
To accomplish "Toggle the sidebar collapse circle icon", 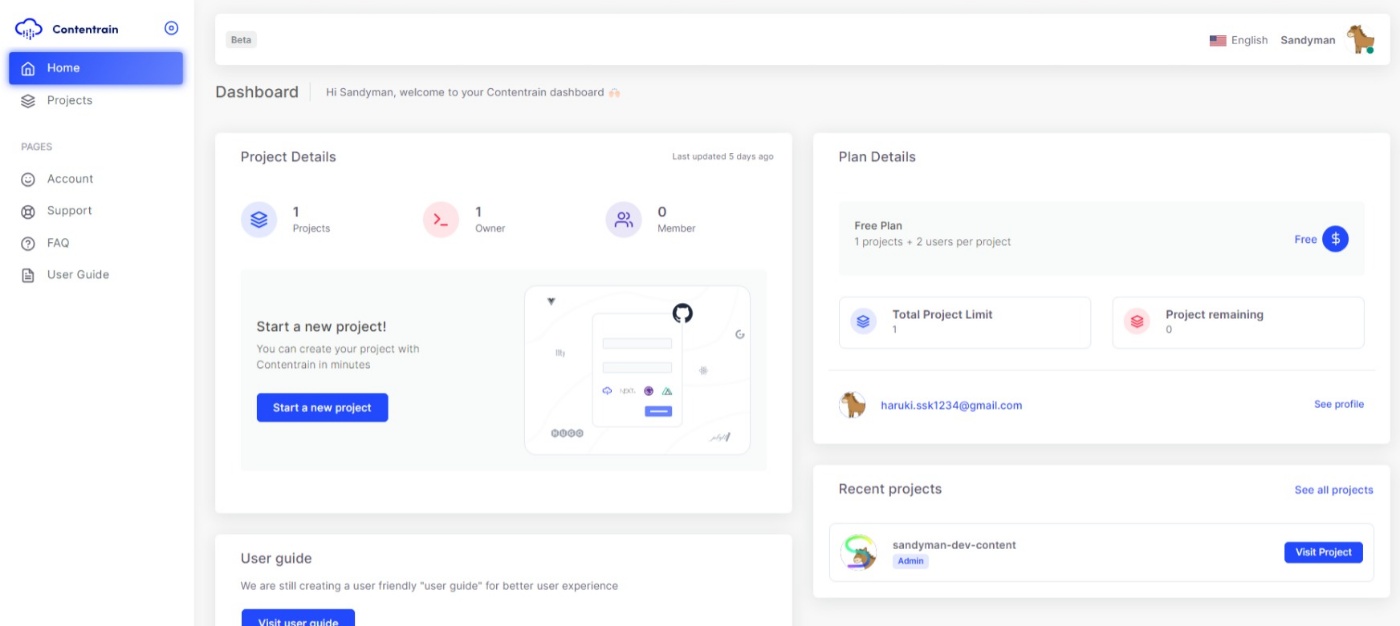I will [171, 29].
